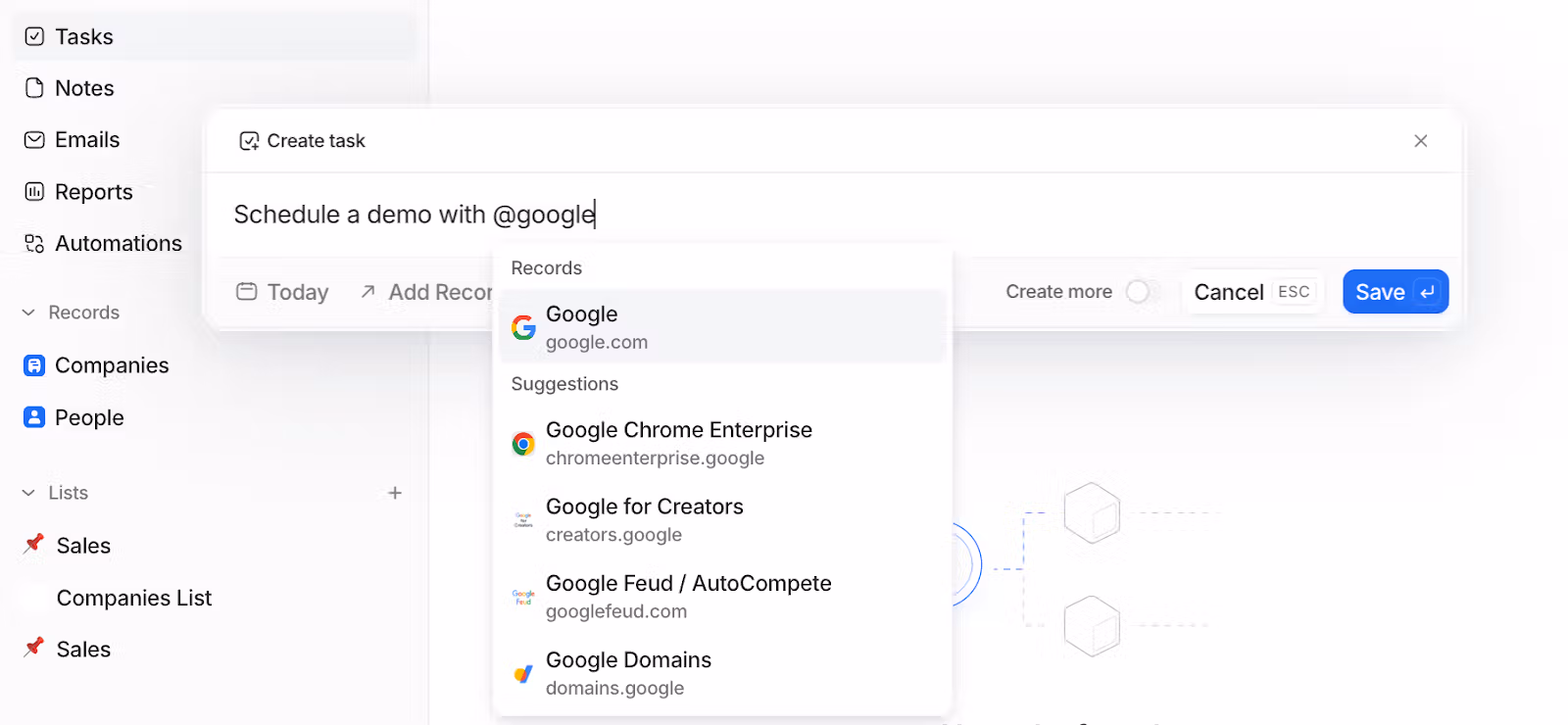Image resolution: width=1568 pixels, height=725 pixels.
Task: Click the Google logo in Records result
Action: (x=523, y=327)
